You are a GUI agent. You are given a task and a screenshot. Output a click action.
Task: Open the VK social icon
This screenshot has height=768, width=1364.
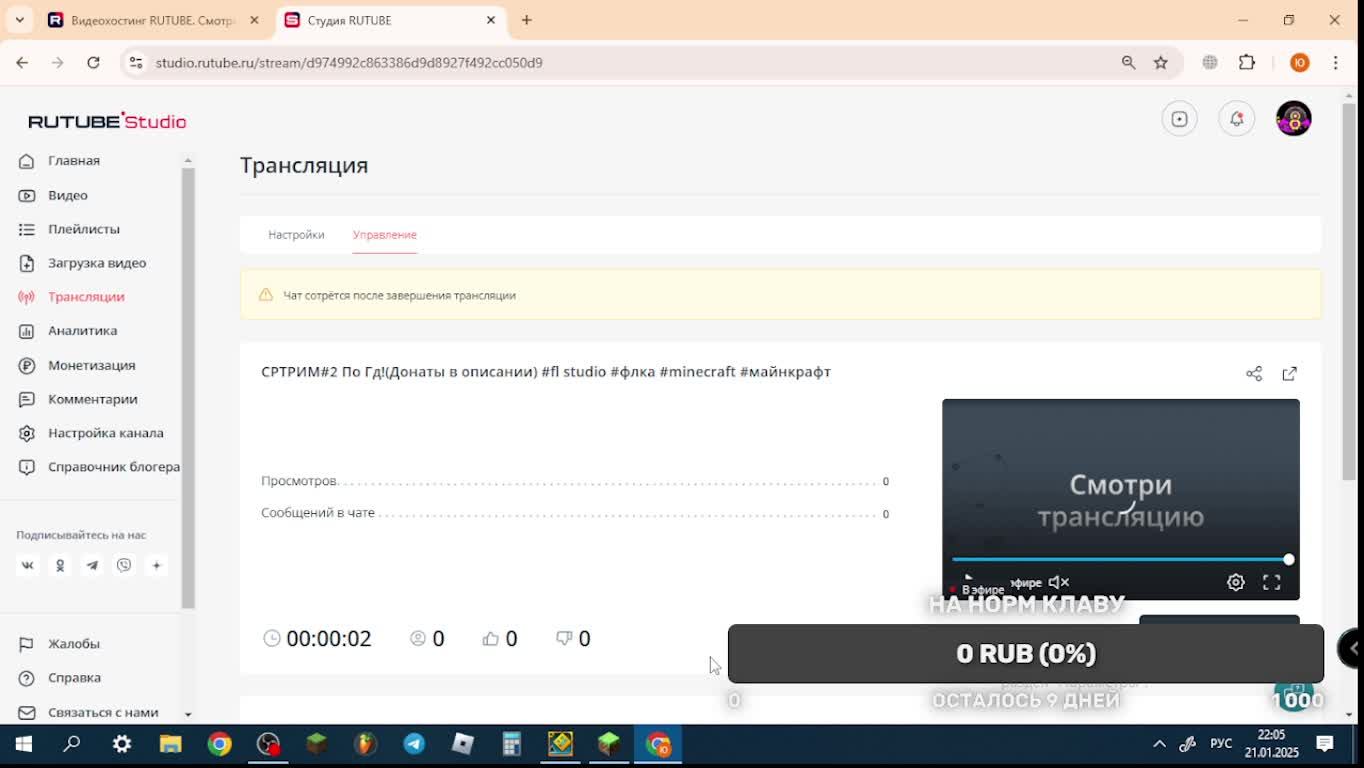click(x=28, y=565)
